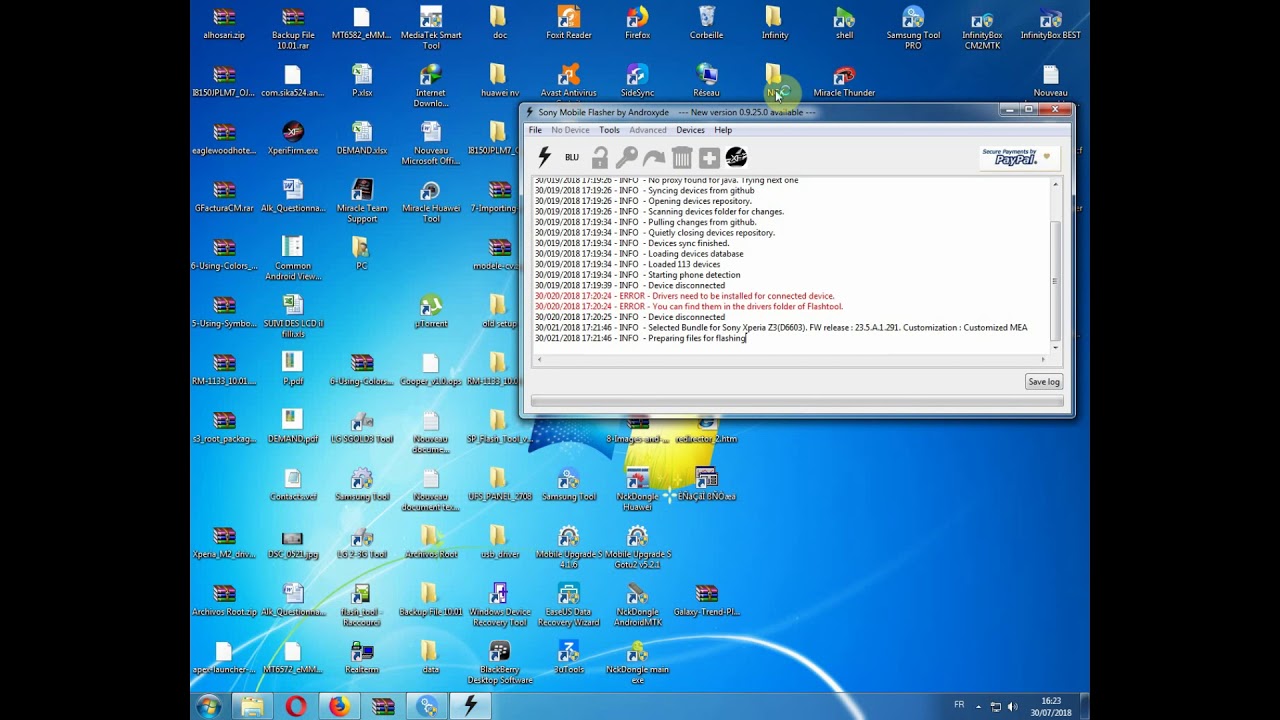Screen dimensions: 1280x720
Task: Click the lightning bolt Flash device icon
Action: click(x=545, y=157)
